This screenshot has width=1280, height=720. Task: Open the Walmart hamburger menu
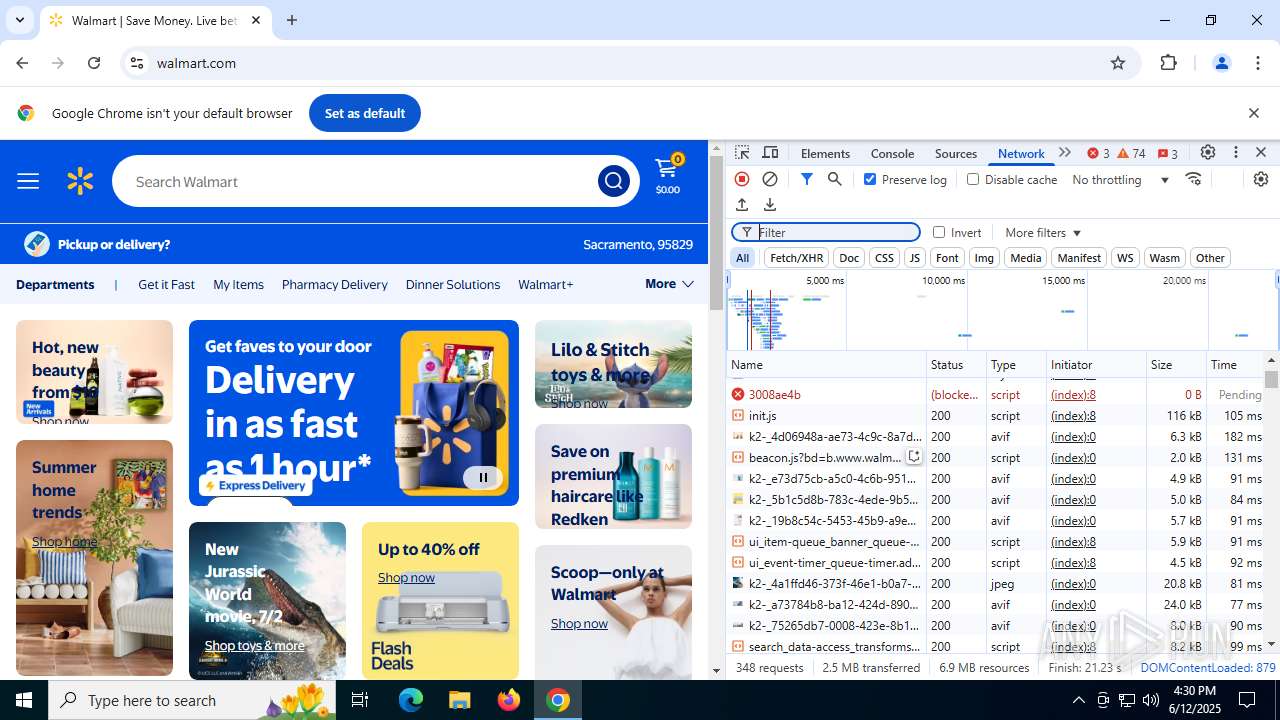(x=28, y=181)
